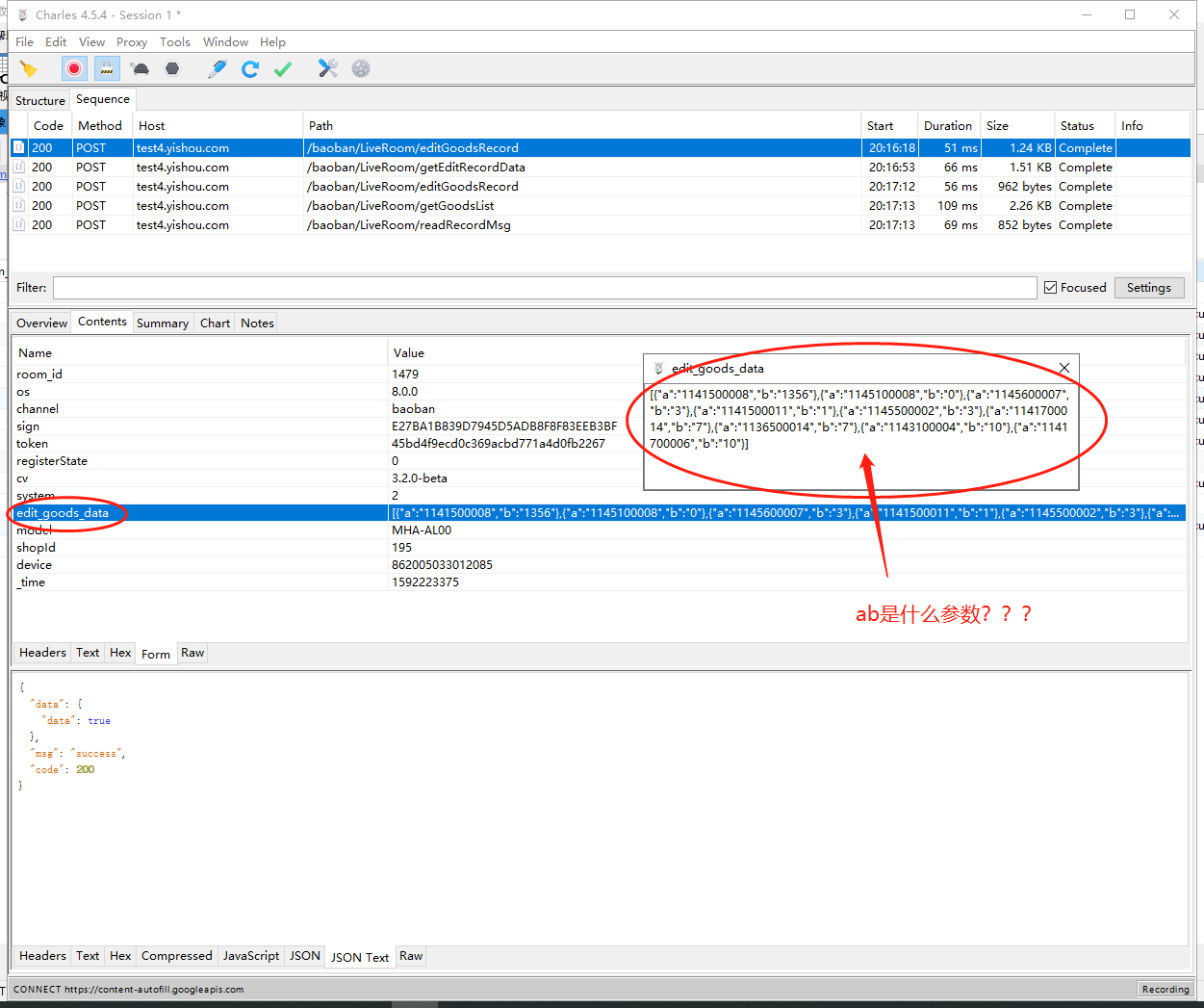Select the model value MHA-AL00

coord(422,530)
